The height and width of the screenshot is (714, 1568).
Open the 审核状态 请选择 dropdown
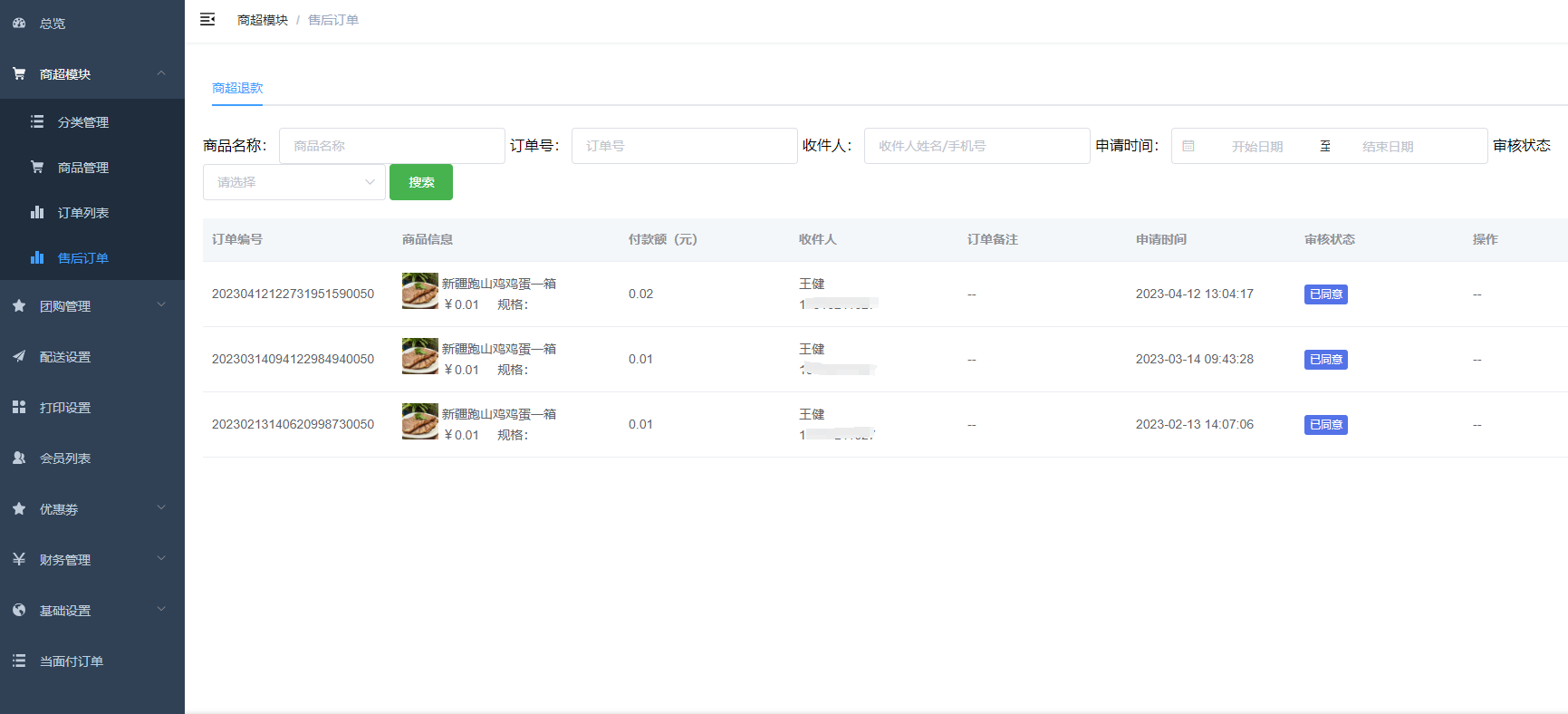[x=293, y=182]
